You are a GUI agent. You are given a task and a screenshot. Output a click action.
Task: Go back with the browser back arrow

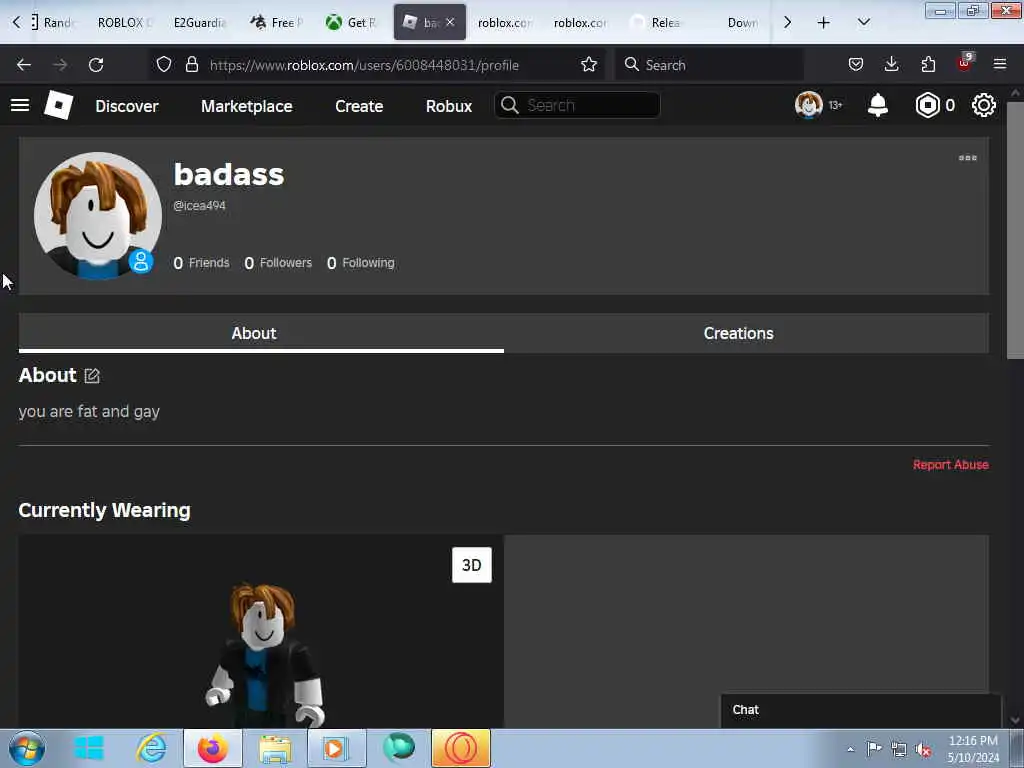pos(24,65)
